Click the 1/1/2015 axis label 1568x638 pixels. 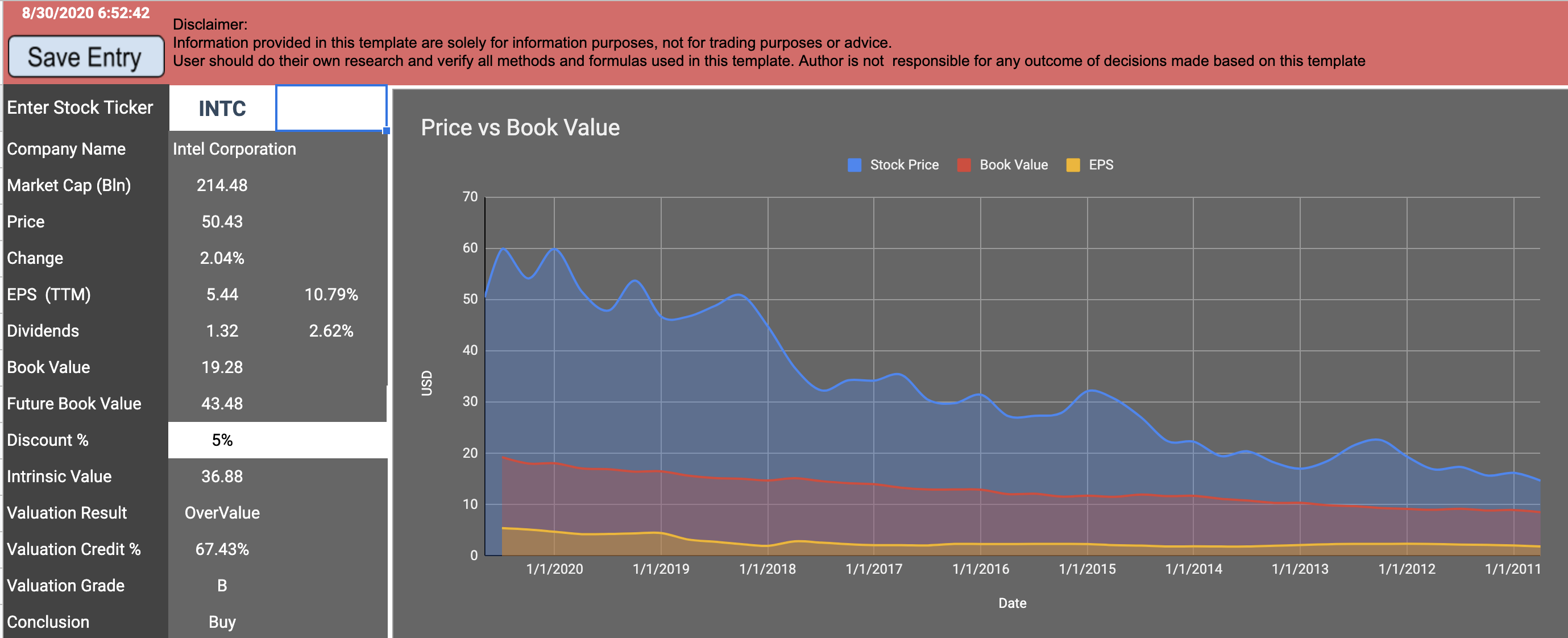[1087, 569]
